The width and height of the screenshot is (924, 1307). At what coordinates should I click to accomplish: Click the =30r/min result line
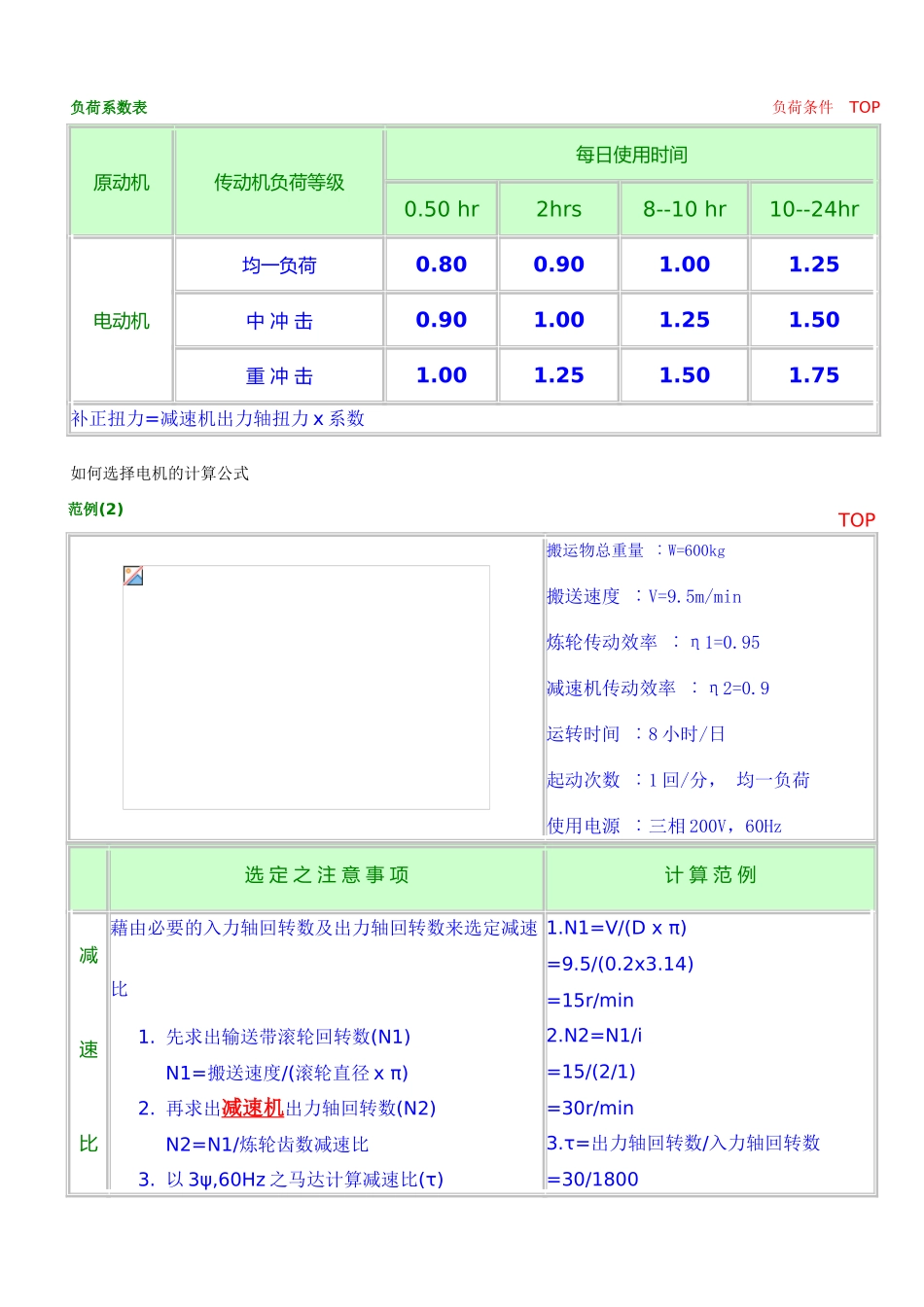tap(590, 1108)
